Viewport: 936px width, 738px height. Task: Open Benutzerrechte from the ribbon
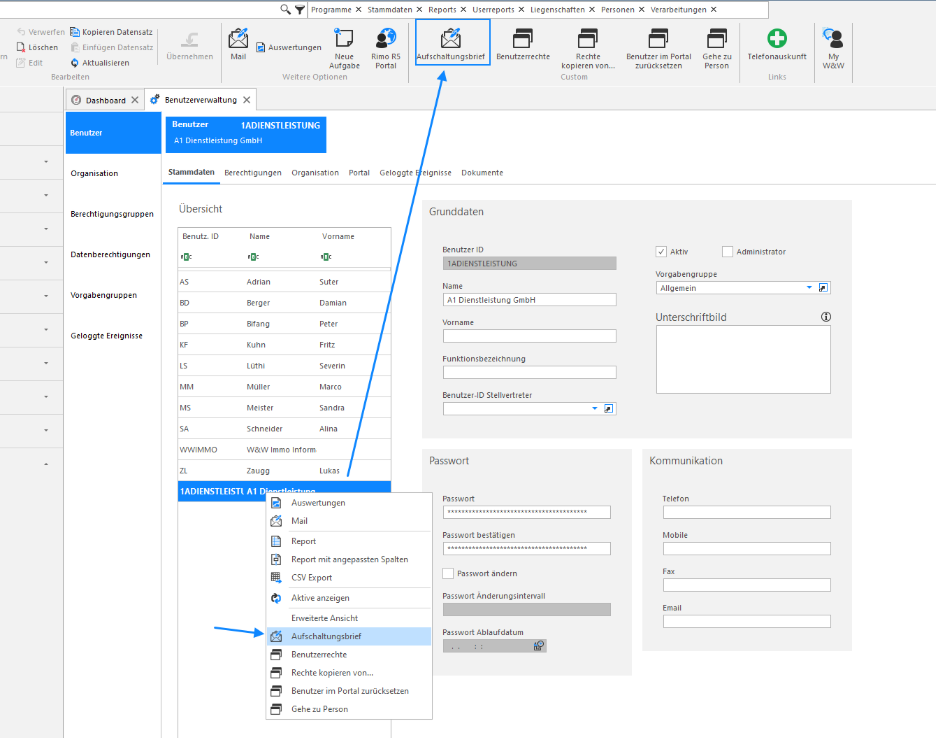523,44
